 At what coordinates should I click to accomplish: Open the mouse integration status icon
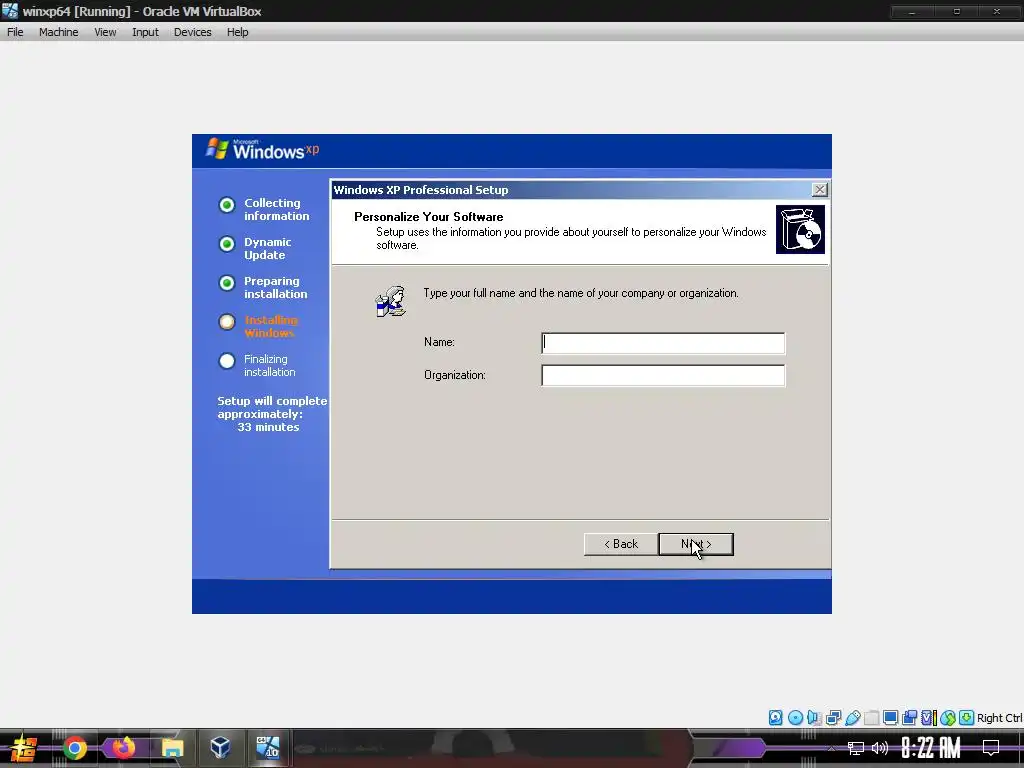(948, 718)
